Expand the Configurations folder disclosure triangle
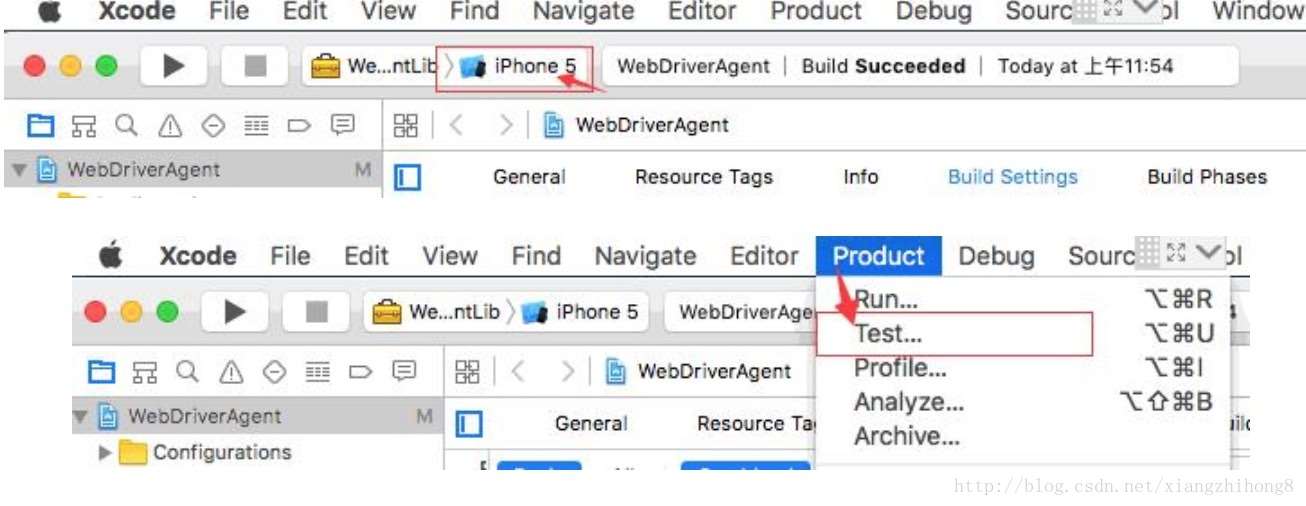Screen dimensions: 1306x506 (x=105, y=452)
